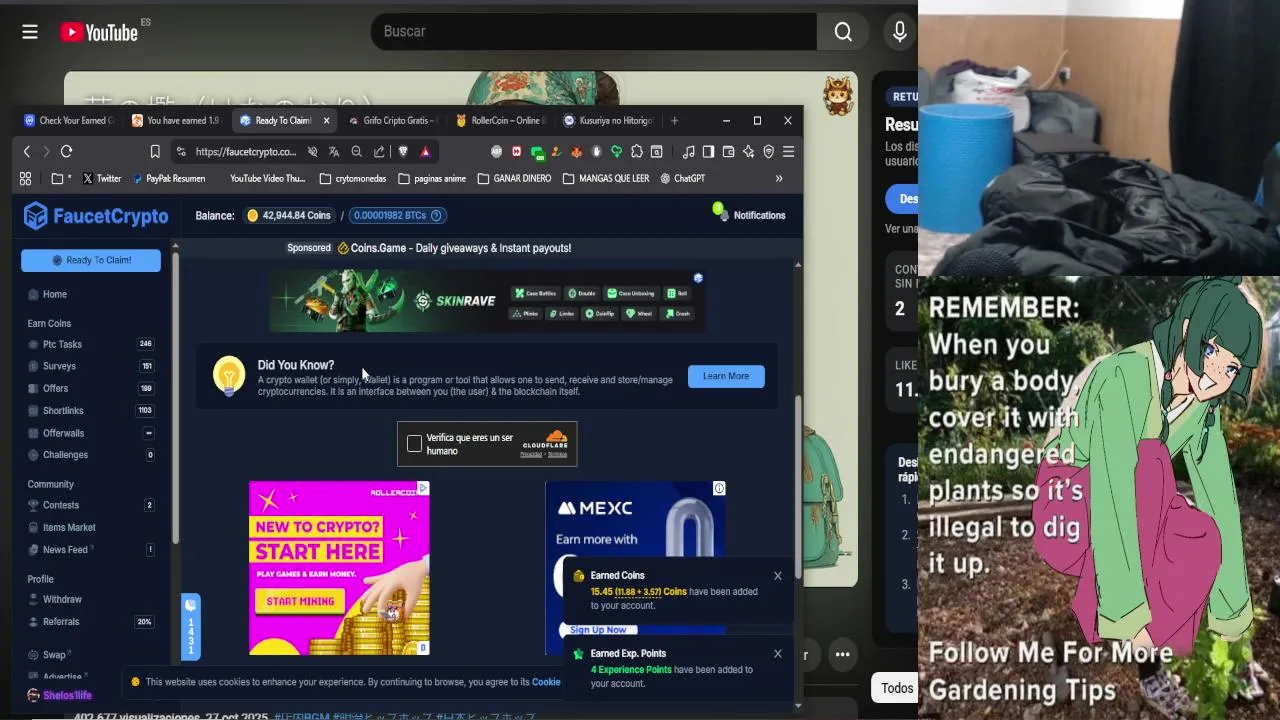Open Items Market in sidebar
Image resolution: width=1280 pixels, height=720 pixels.
(69, 528)
